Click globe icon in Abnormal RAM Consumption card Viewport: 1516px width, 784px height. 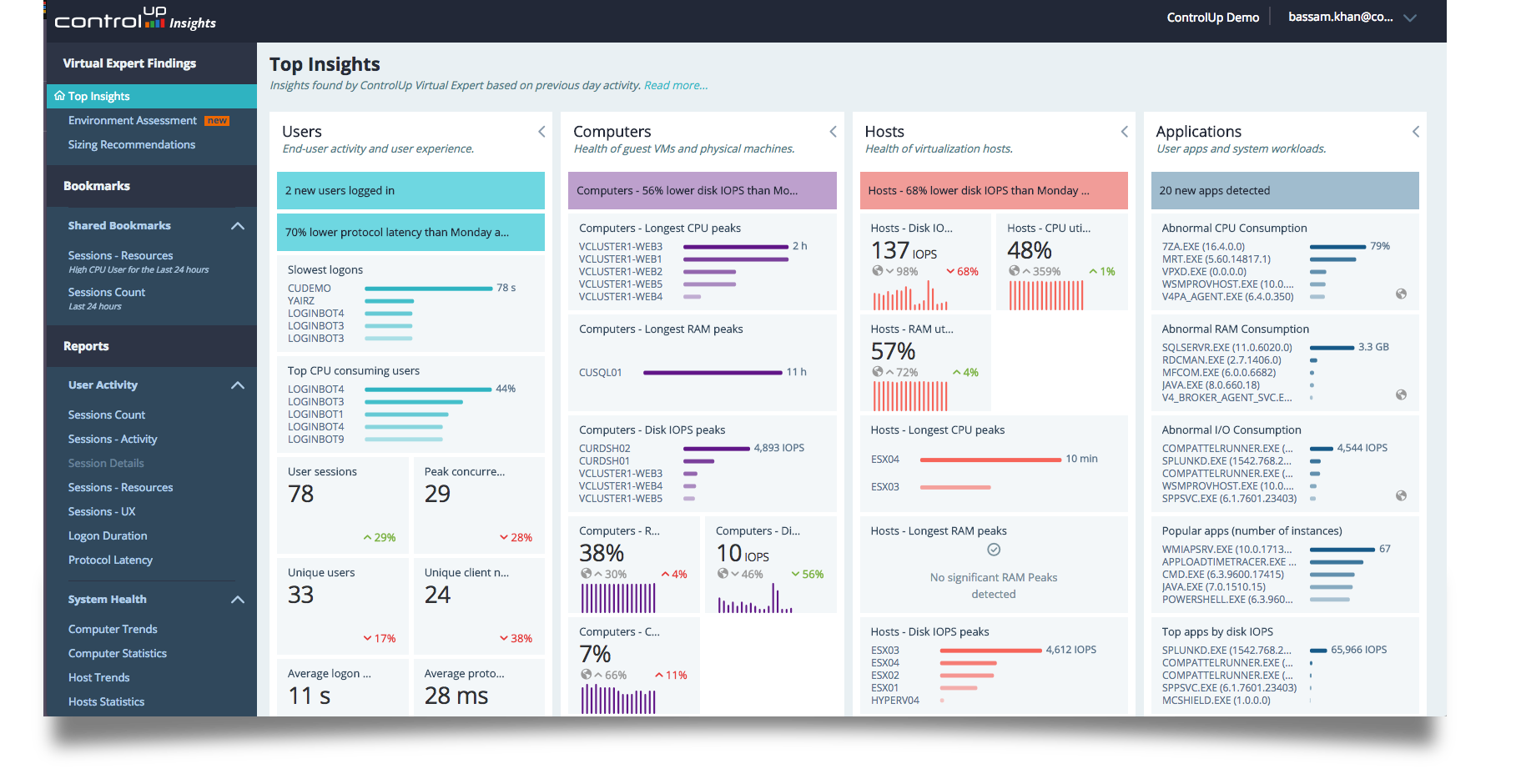pos(1401,395)
